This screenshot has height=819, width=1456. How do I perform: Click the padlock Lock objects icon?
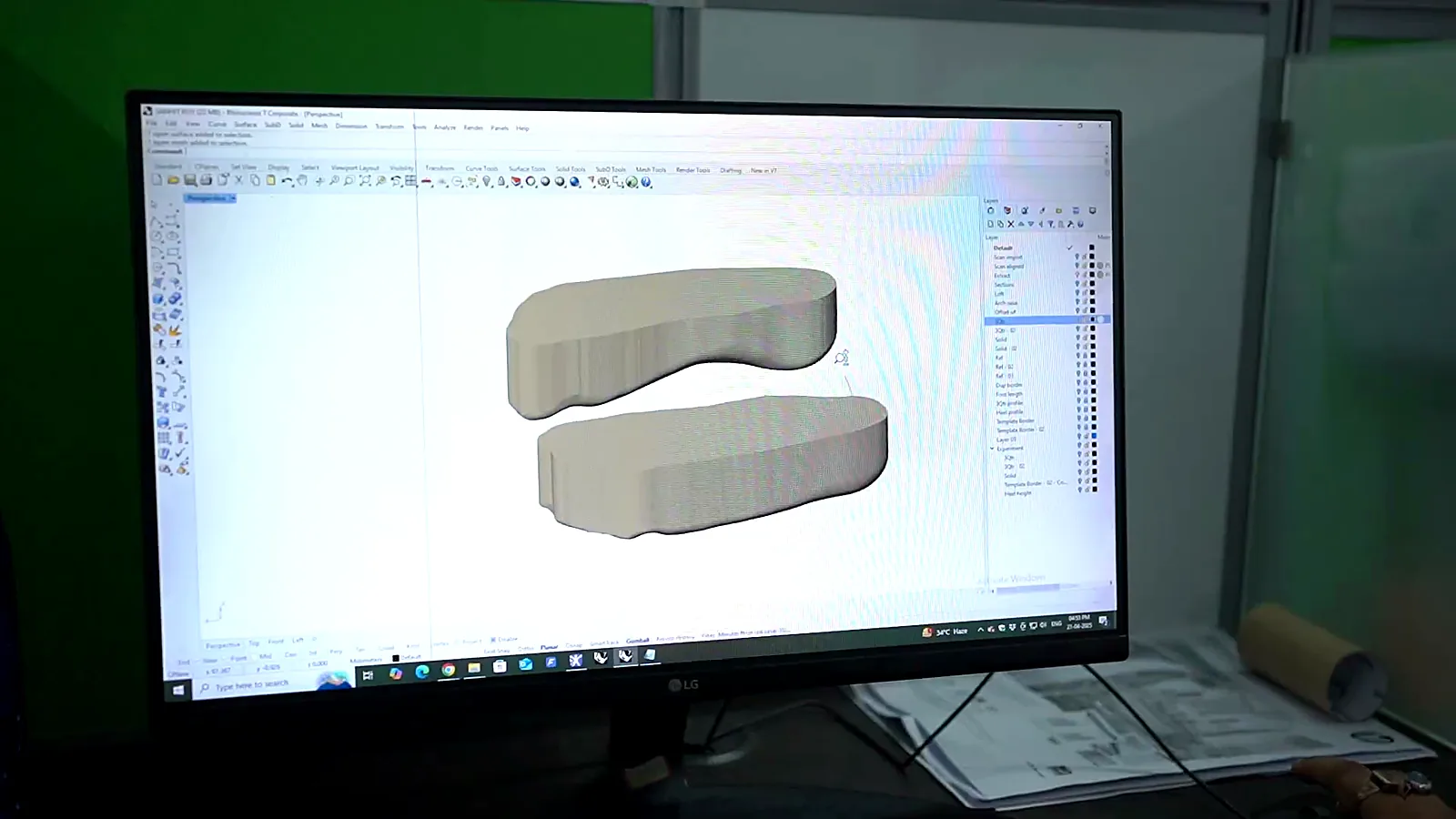(501, 181)
